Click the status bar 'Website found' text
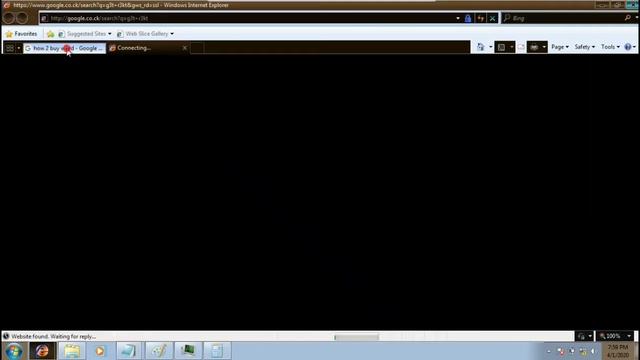This screenshot has width=640, height=360. coord(53,337)
